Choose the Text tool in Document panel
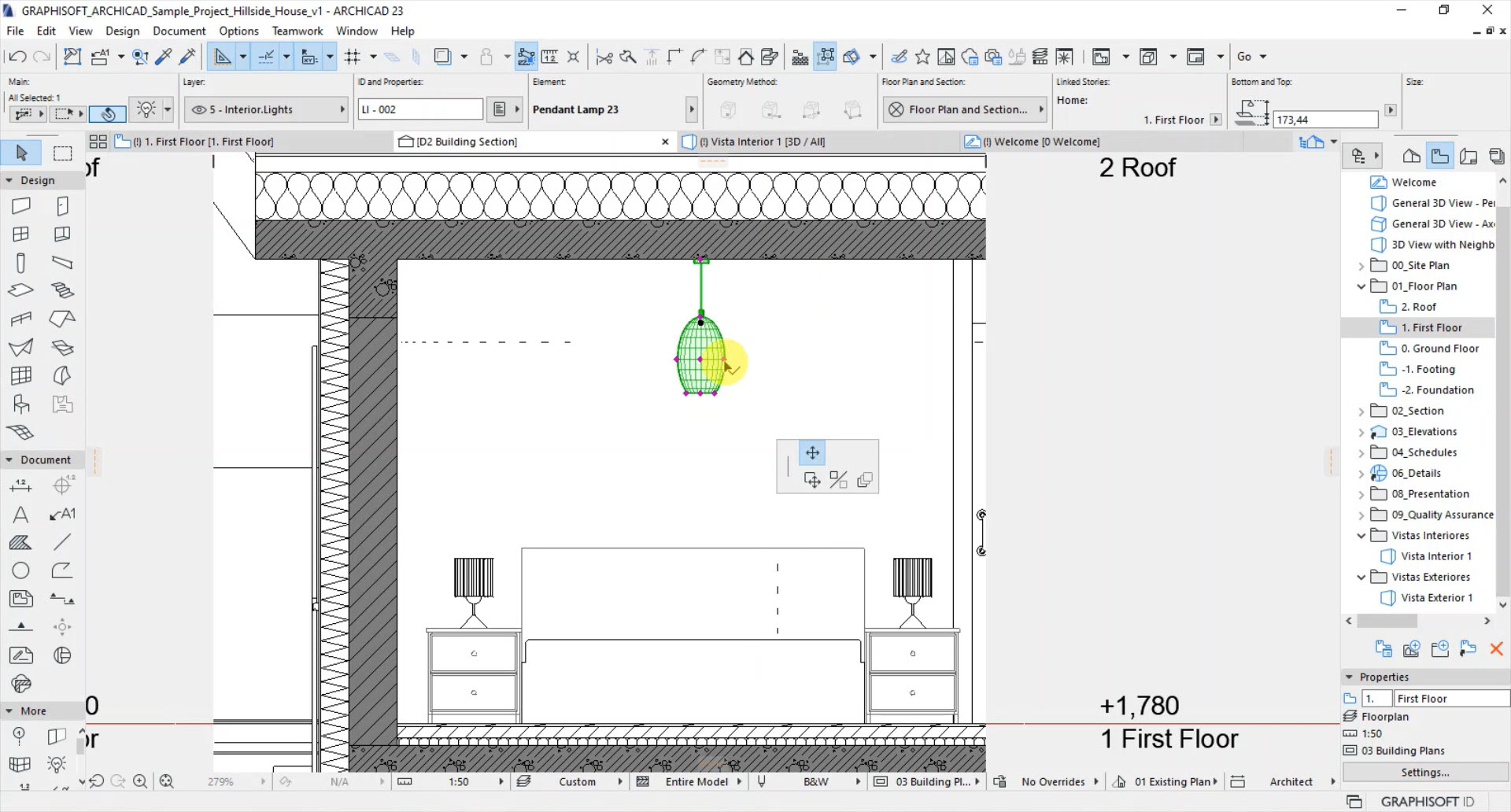Screen dimensions: 1511x812 coord(21,515)
